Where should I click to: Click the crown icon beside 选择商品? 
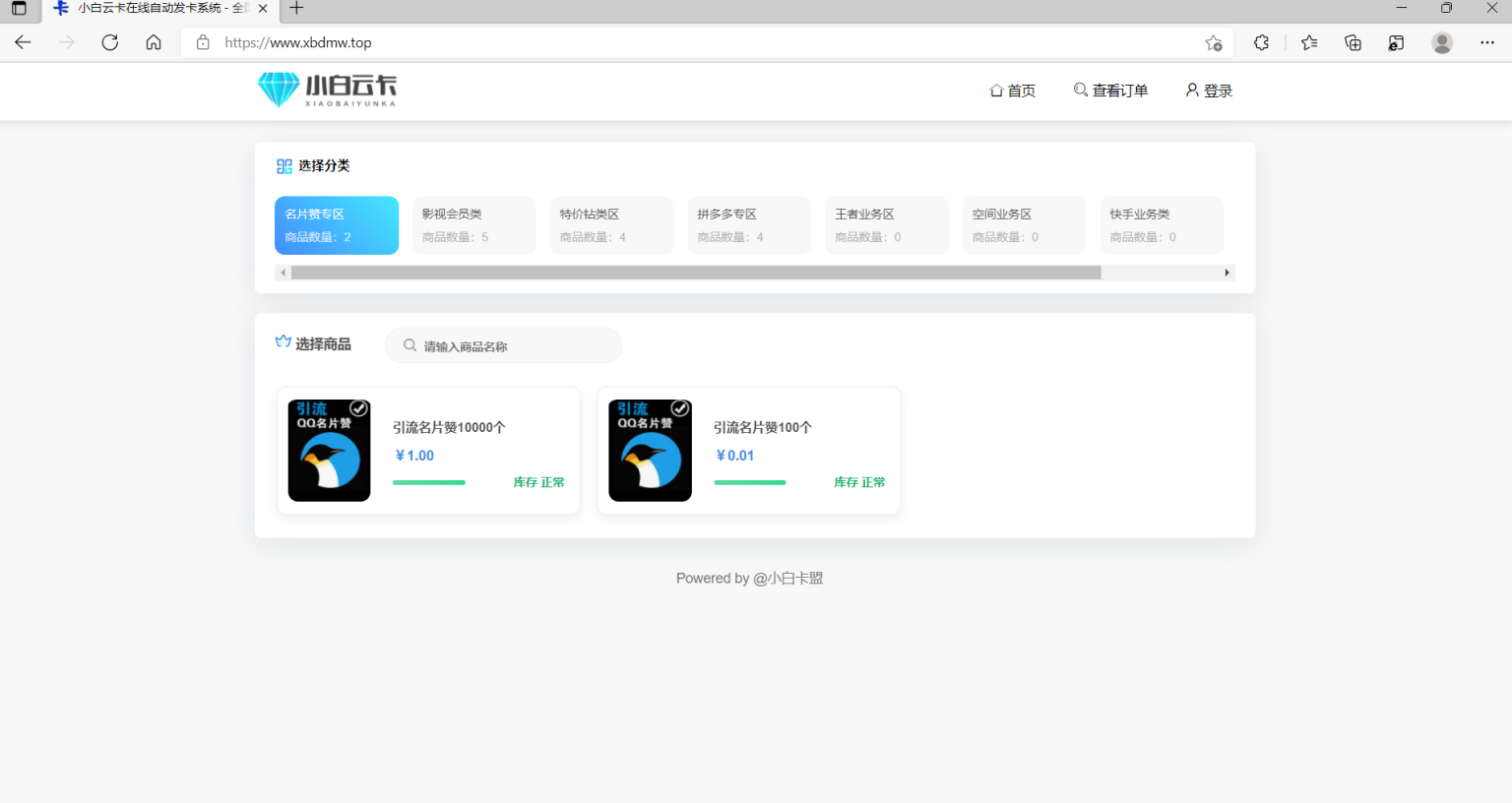(283, 341)
